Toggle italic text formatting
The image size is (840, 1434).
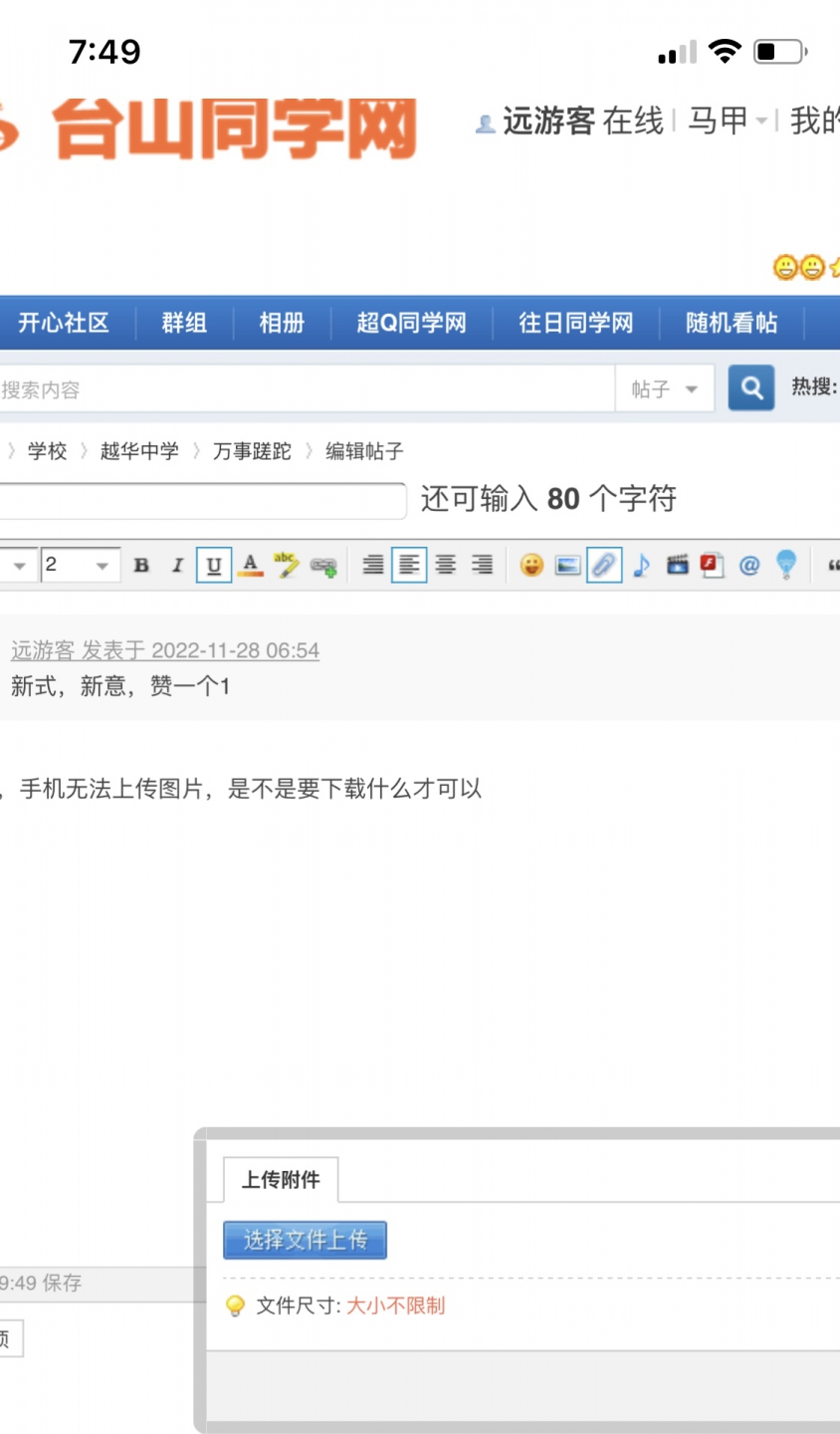177,566
